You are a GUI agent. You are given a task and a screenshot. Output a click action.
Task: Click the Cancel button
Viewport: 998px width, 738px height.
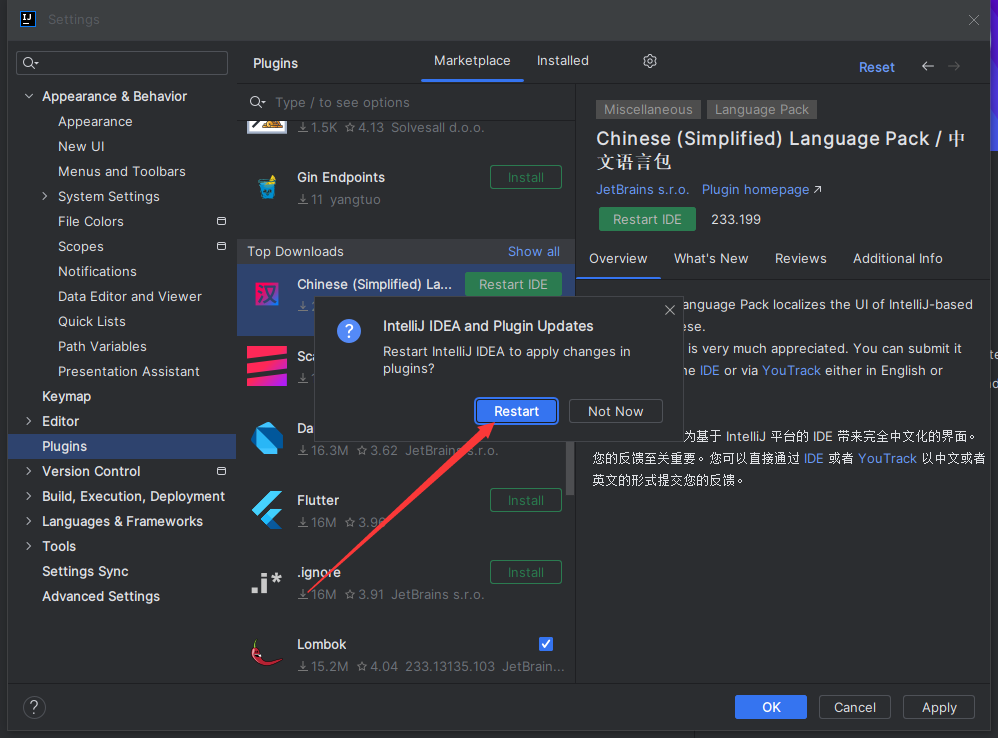(x=854, y=707)
